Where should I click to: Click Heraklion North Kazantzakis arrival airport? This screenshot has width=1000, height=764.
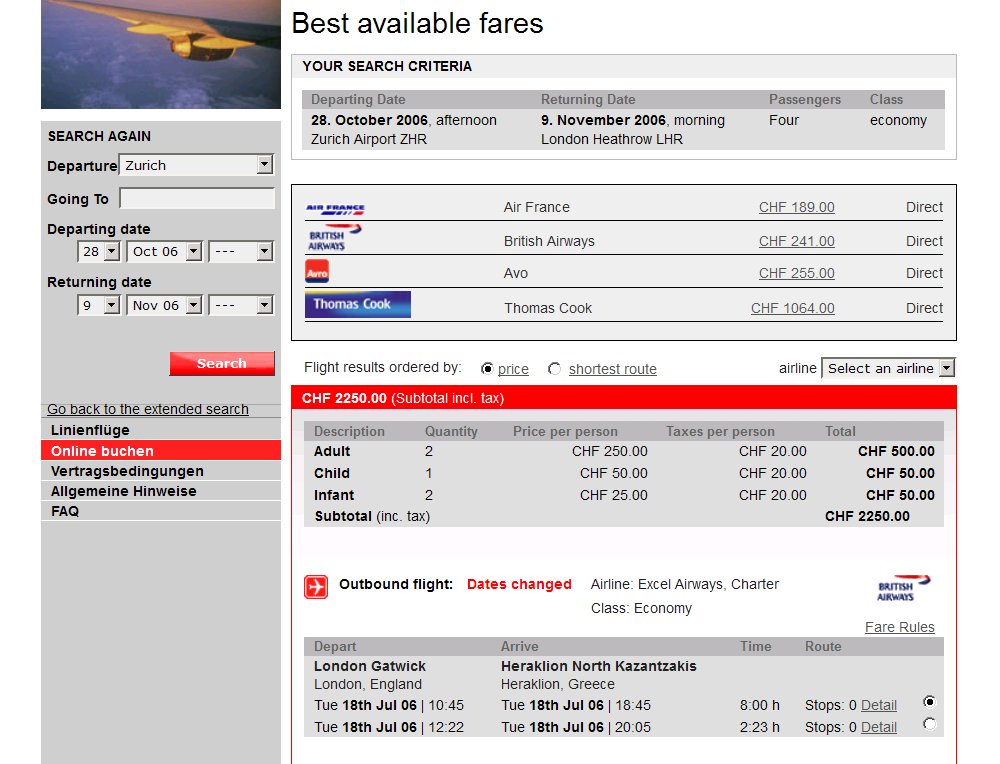pyautogui.click(x=599, y=666)
